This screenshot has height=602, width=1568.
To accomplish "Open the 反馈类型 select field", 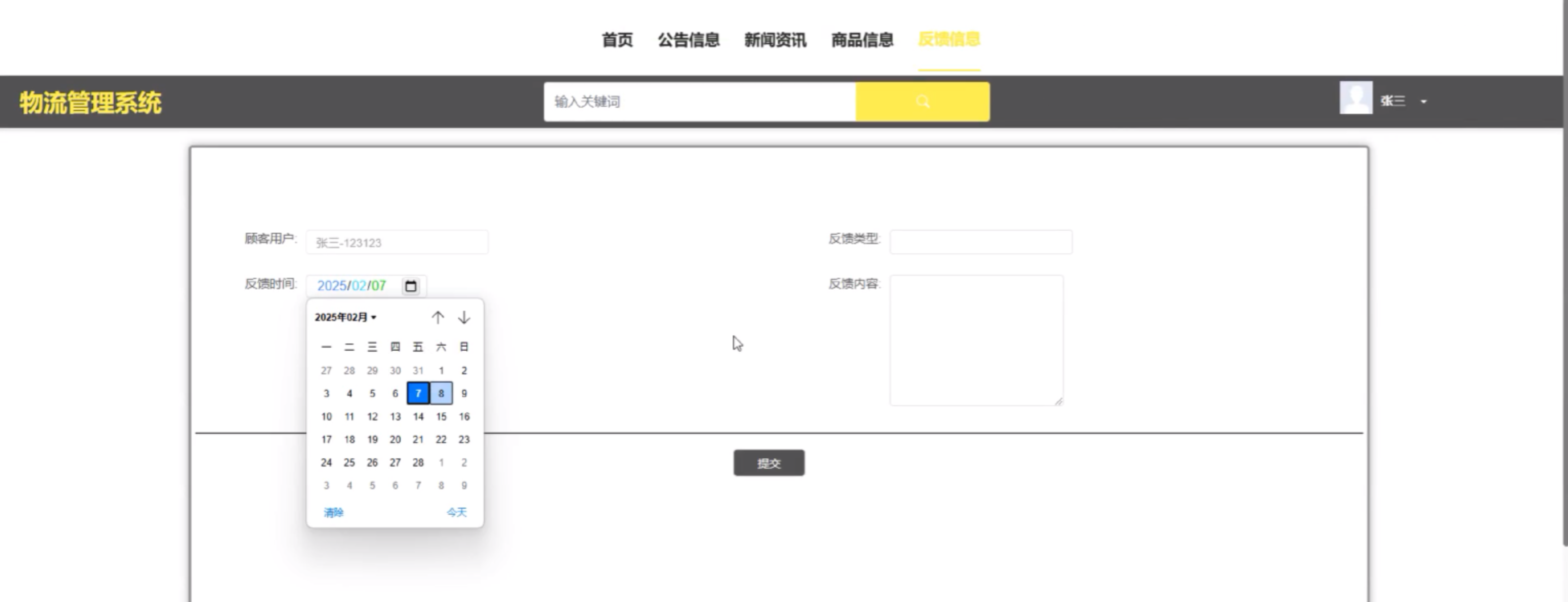I will coord(981,242).
